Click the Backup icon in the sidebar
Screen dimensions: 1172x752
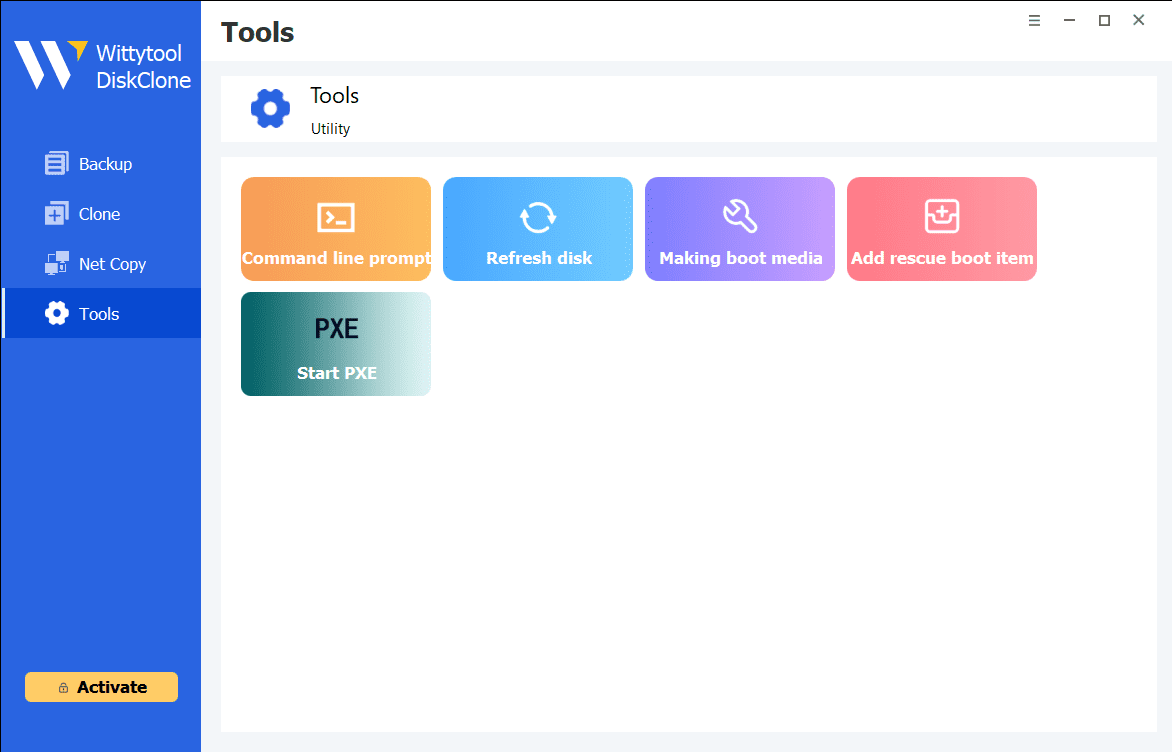coord(57,164)
